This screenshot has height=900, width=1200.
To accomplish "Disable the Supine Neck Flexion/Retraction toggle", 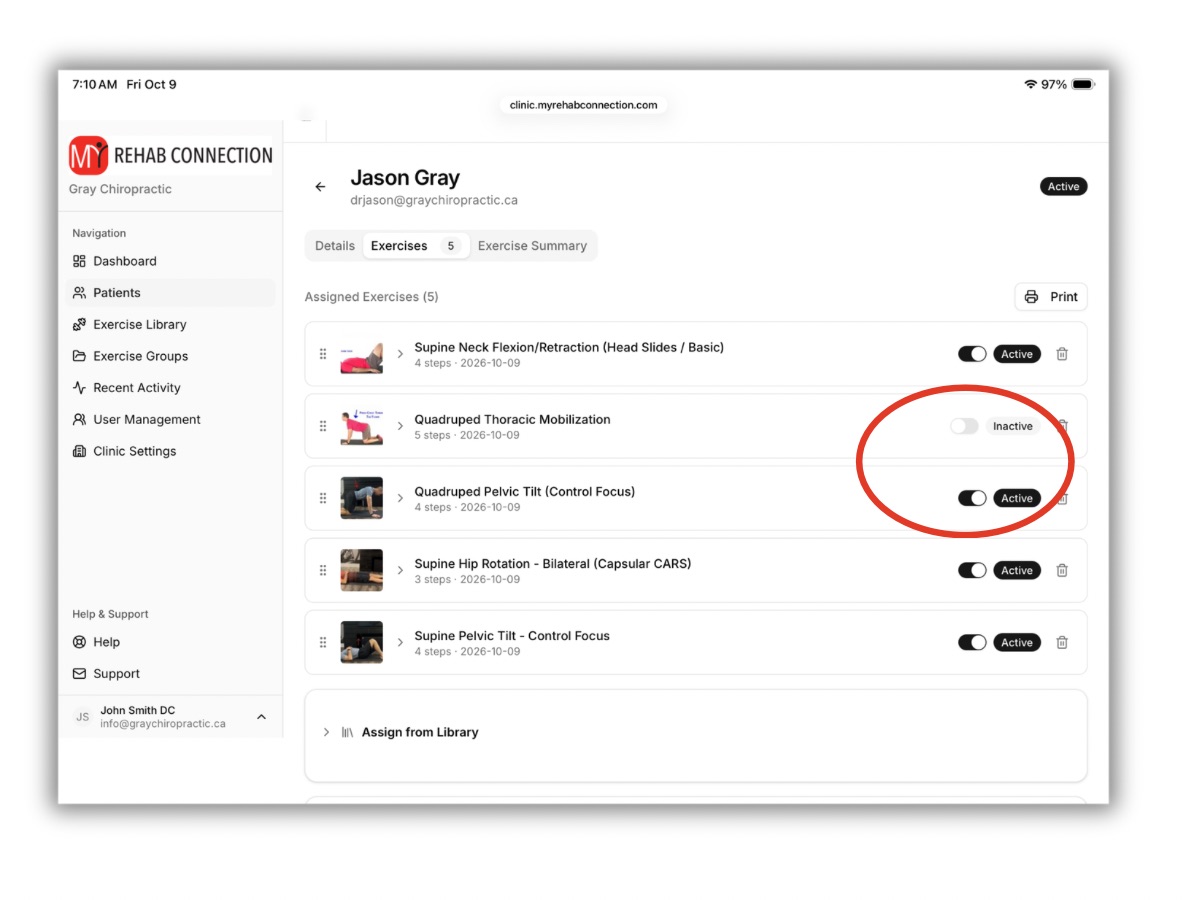I will (x=972, y=354).
